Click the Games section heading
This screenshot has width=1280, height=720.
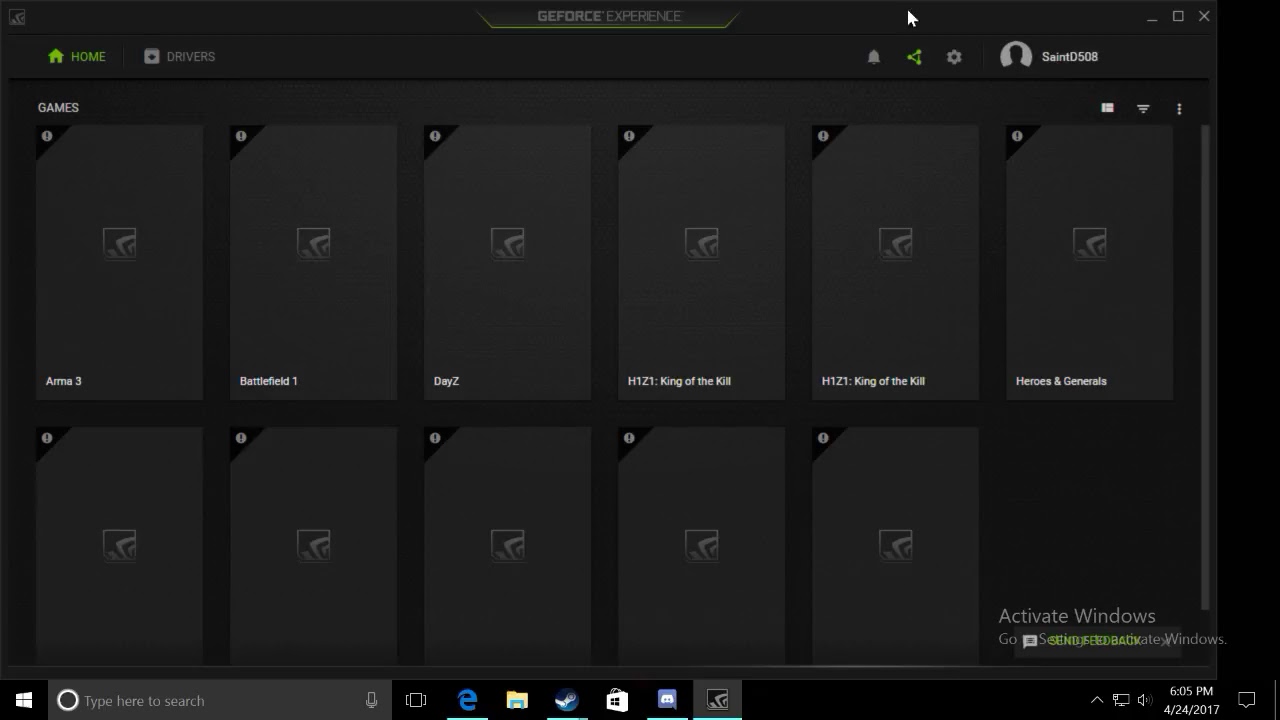click(58, 108)
